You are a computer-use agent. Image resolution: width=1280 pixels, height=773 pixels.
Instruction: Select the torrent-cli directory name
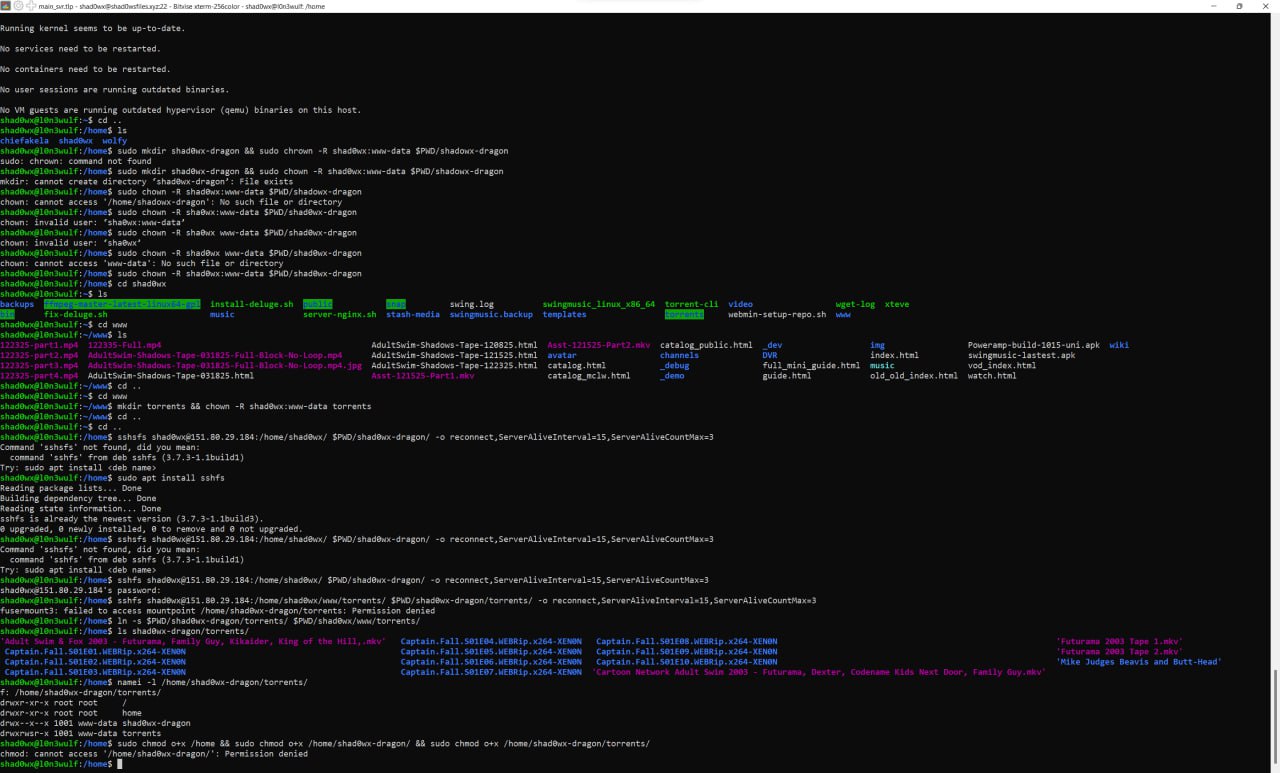pos(691,304)
